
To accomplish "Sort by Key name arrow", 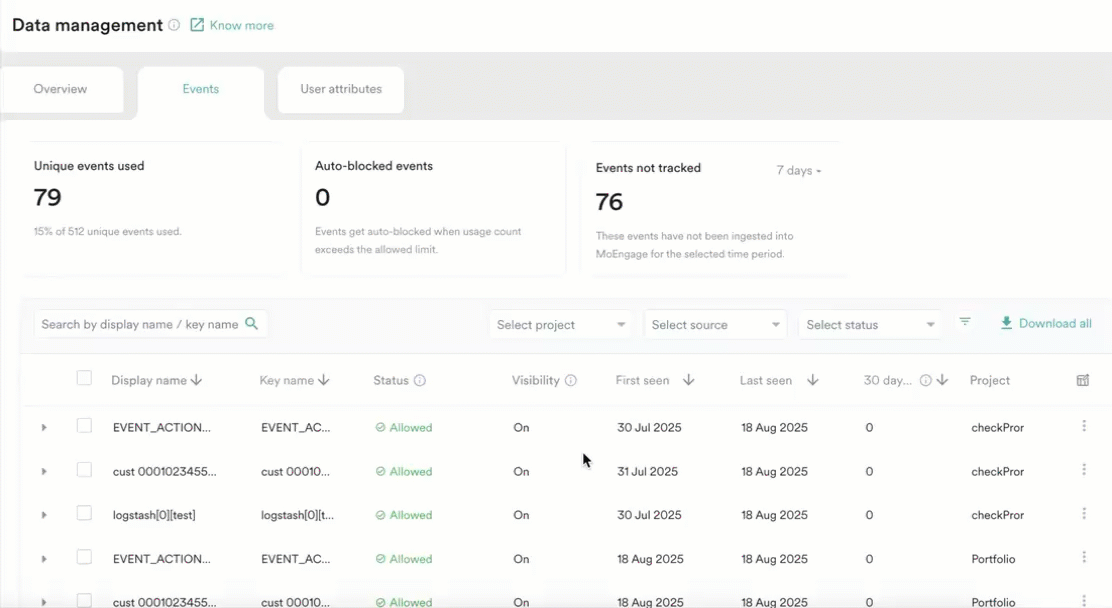I will pos(323,380).
